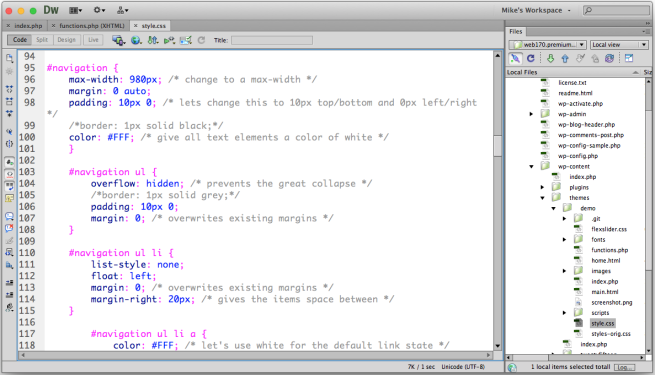Viewport: 655px width, 375px height.
Task: Expand the images folder
Action: click(x=564, y=271)
